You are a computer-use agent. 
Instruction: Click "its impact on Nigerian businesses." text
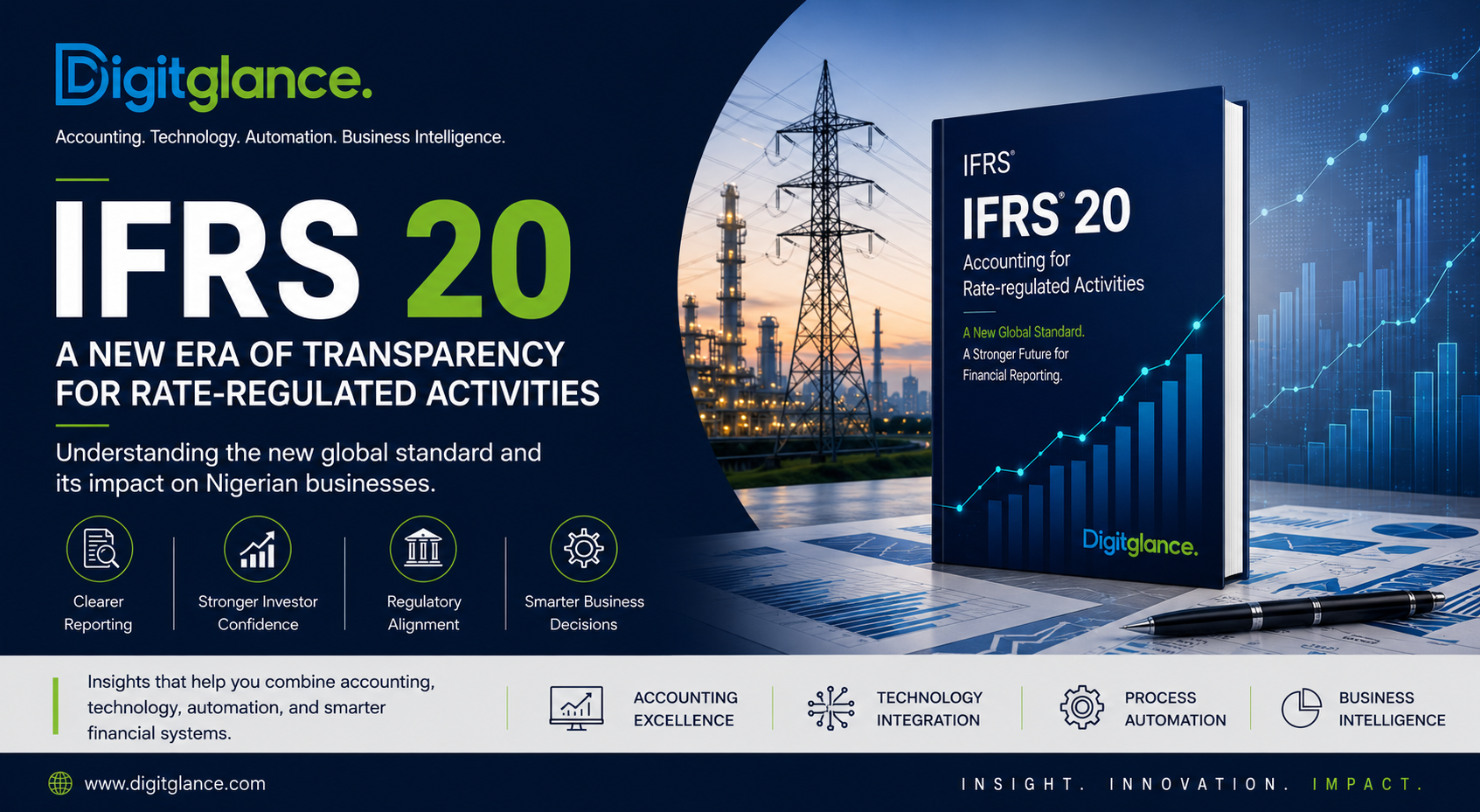(246, 483)
